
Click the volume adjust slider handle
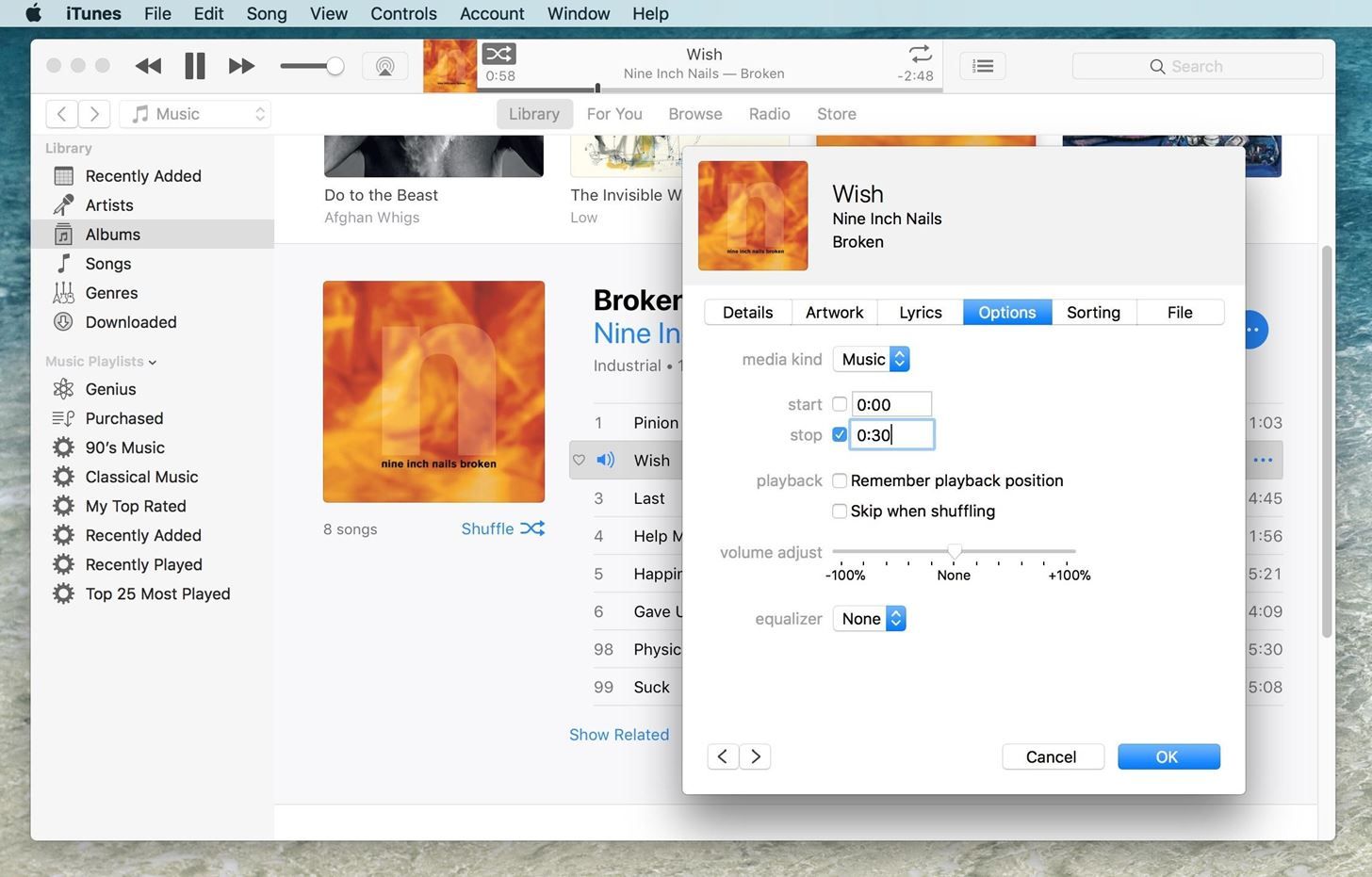click(x=955, y=551)
